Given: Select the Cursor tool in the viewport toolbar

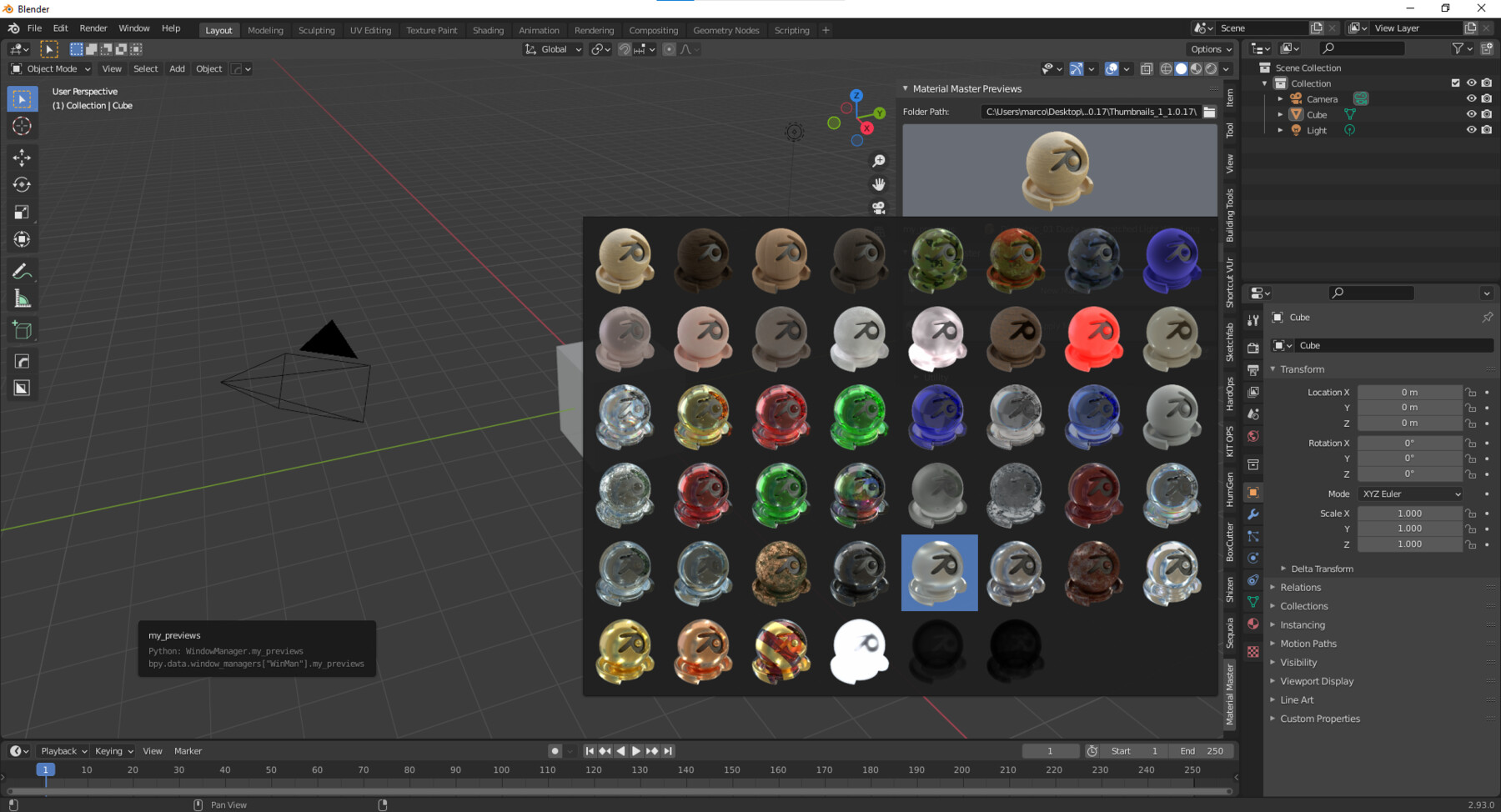Looking at the screenshot, I should pos(22,127).
